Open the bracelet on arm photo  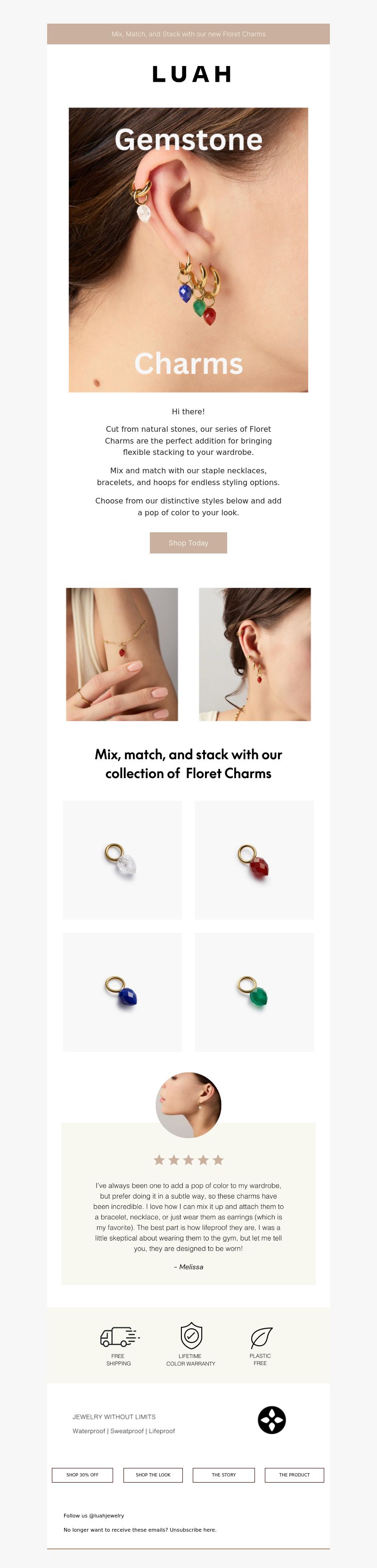tap(122, 654)
